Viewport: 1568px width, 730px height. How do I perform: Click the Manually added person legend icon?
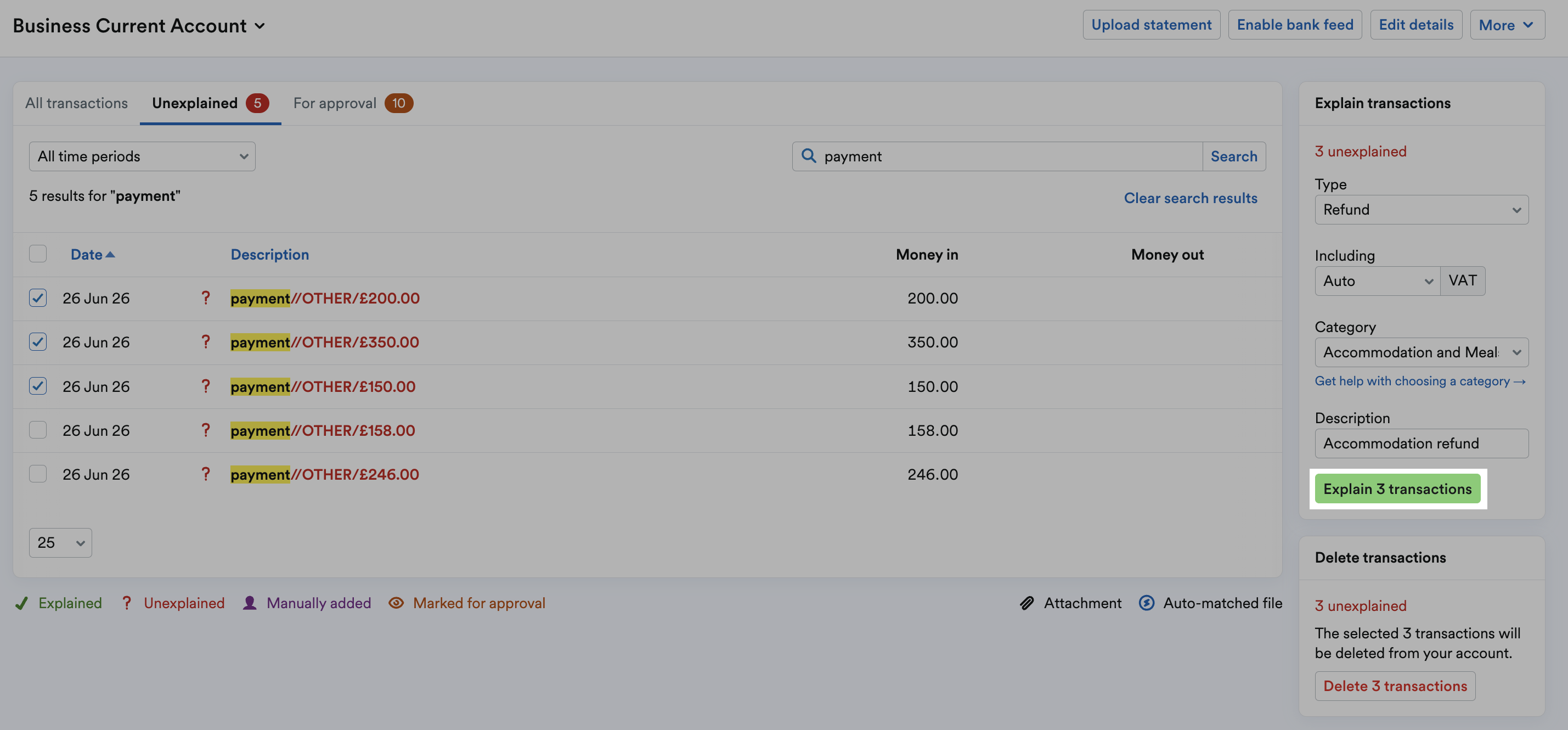tap(250, 603)
